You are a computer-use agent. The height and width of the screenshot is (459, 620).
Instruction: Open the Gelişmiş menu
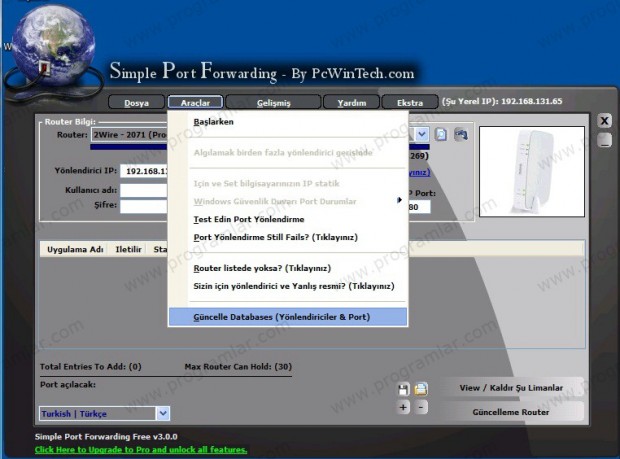(273, 102)
